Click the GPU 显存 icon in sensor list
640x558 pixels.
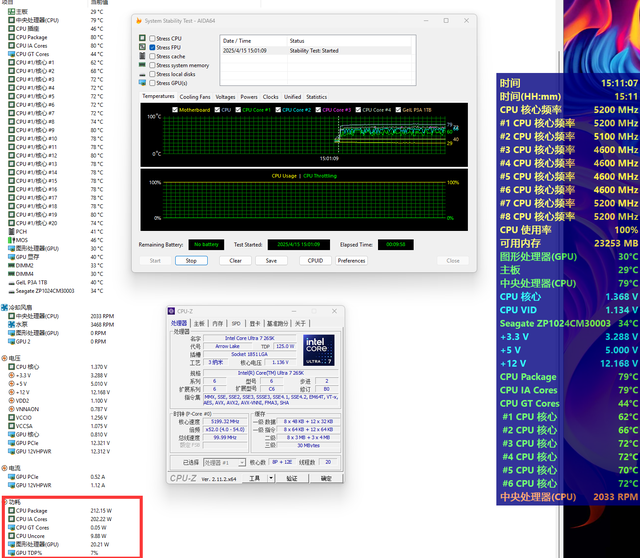tap(11, 257)
